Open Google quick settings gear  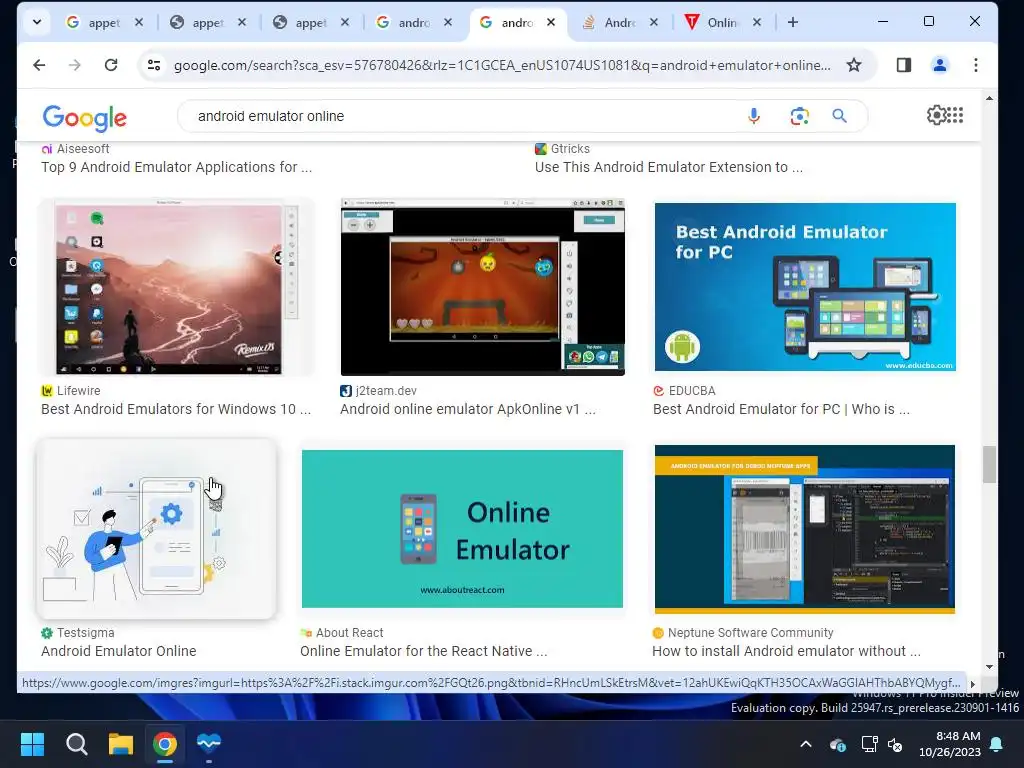click(x=936, y=116)
